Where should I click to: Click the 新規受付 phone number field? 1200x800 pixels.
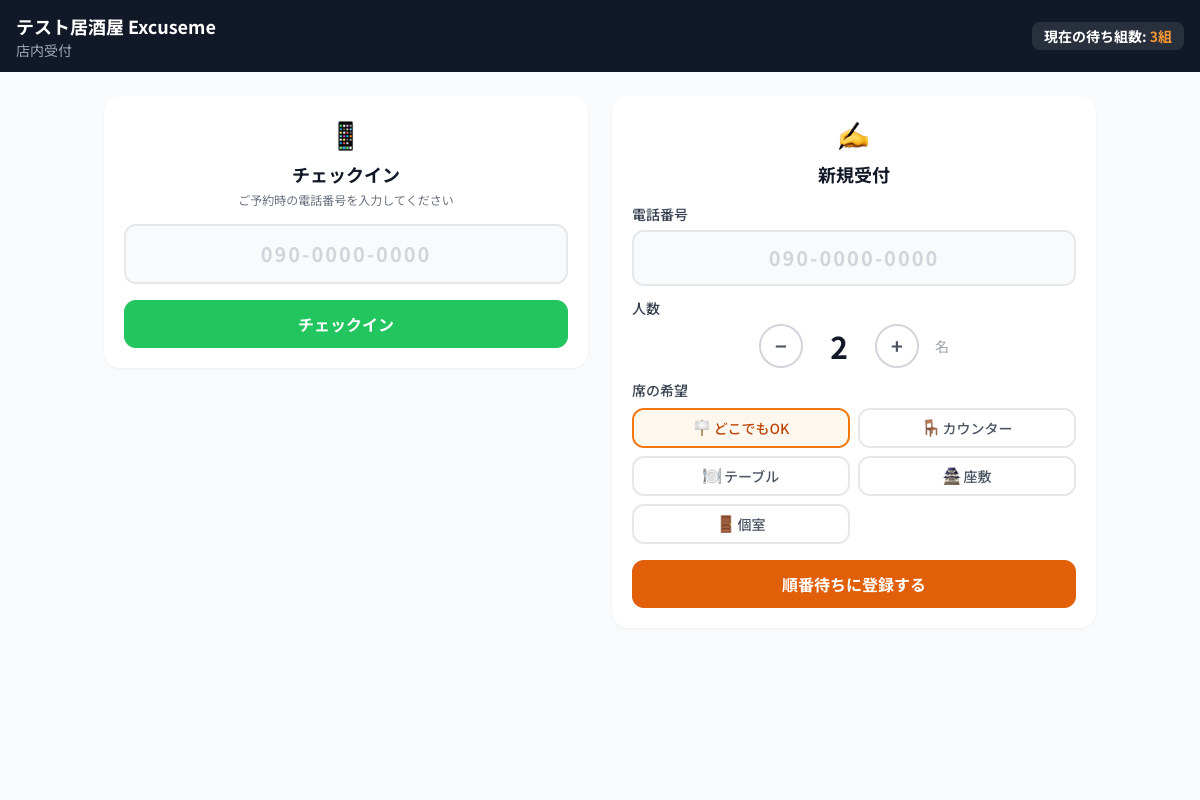coord(853,258)
